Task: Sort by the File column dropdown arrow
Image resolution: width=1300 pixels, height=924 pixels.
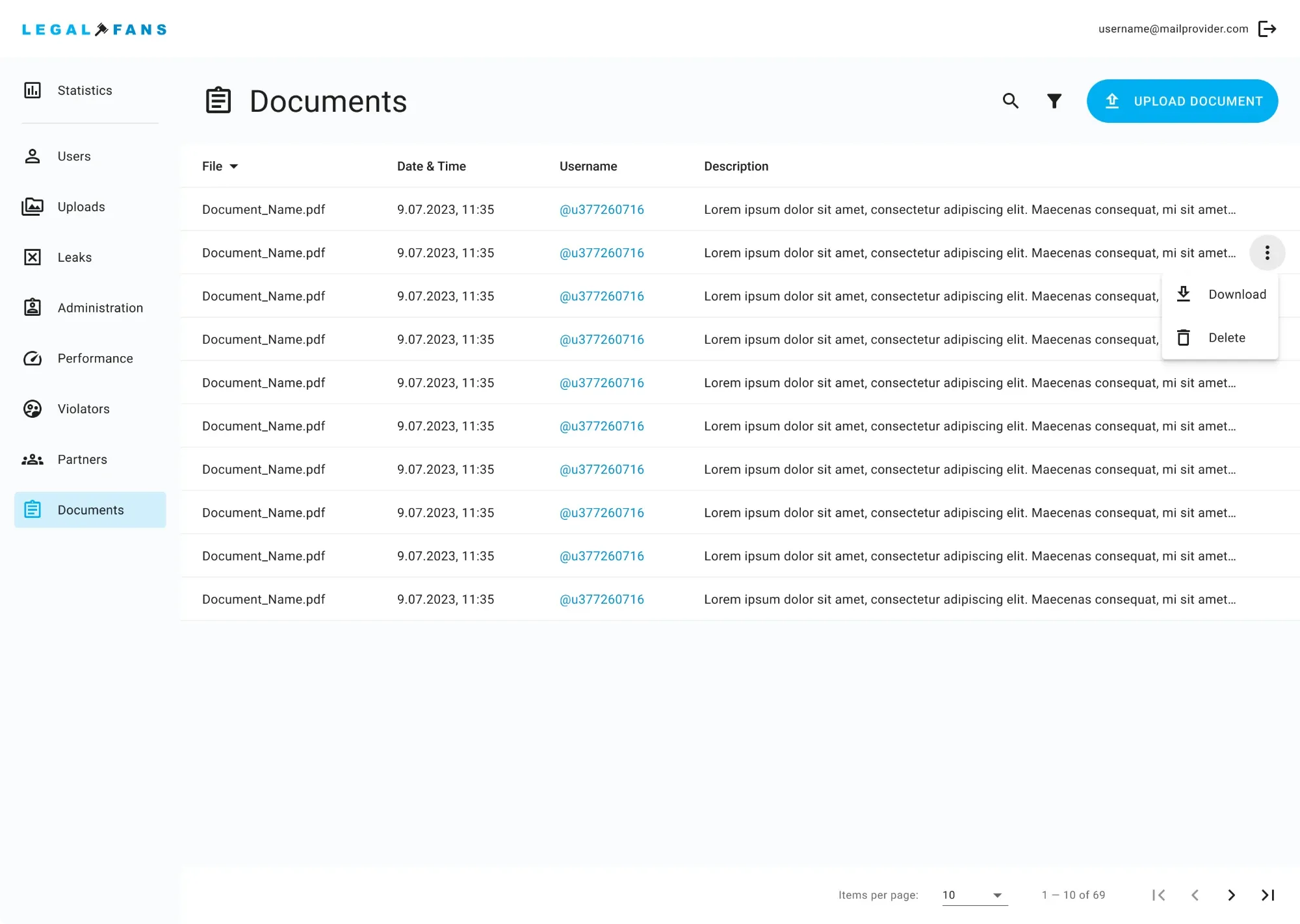Action: tap(234, 166)
